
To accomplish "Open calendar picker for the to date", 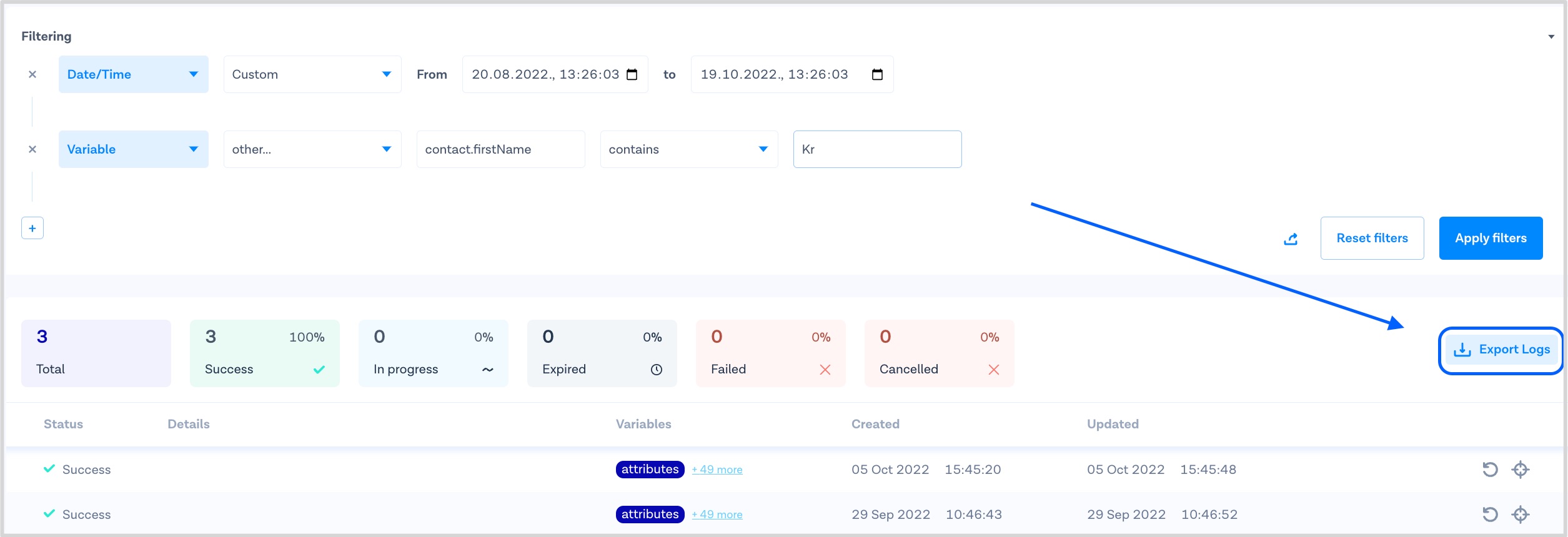I will pos(877,75).
